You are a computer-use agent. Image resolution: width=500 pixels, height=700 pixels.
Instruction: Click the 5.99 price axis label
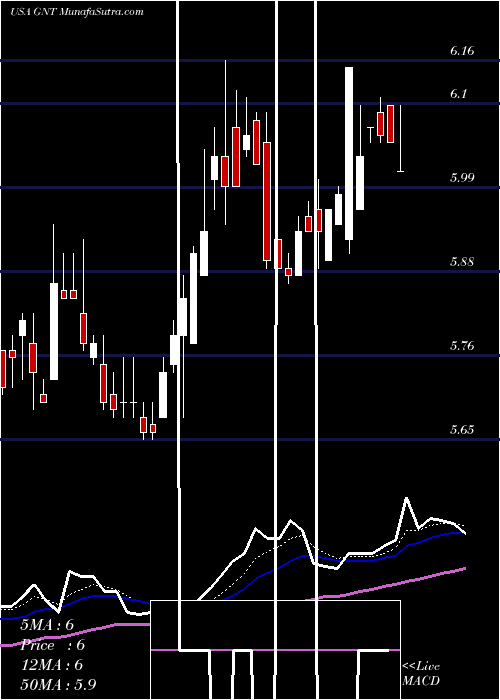click(x=462, y=178)
